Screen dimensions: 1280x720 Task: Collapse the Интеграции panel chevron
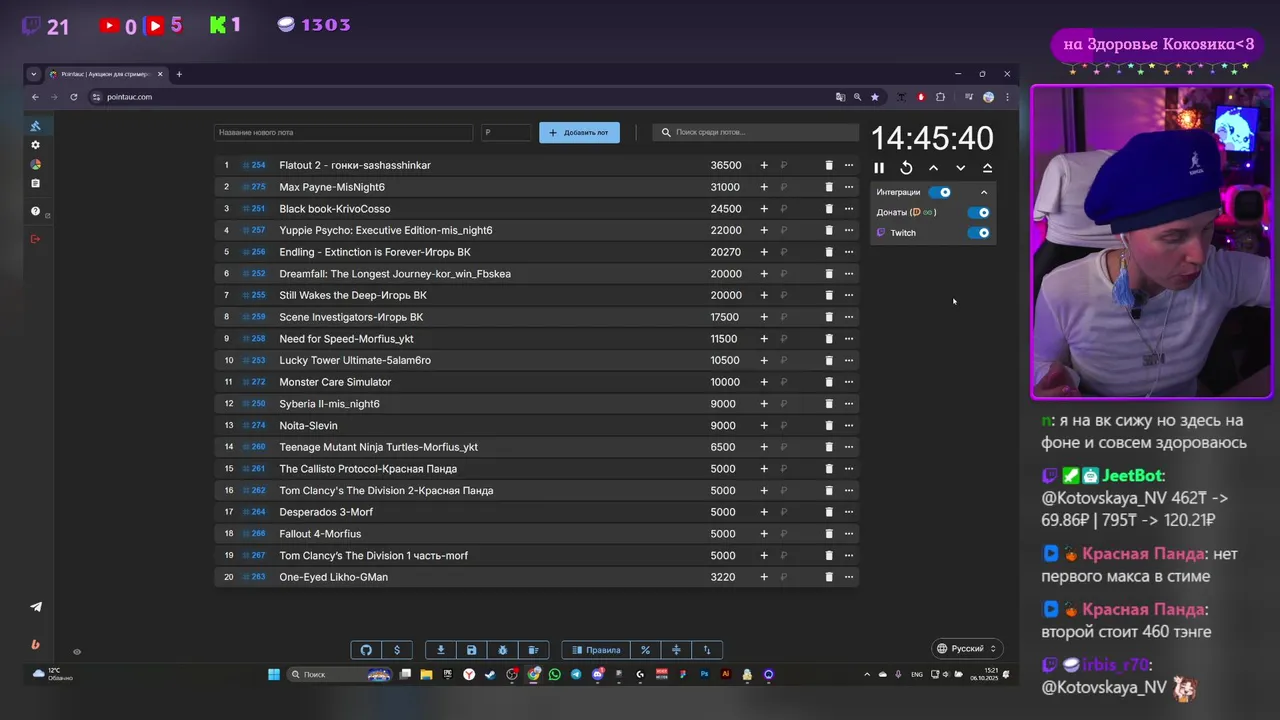click(984, 192)
